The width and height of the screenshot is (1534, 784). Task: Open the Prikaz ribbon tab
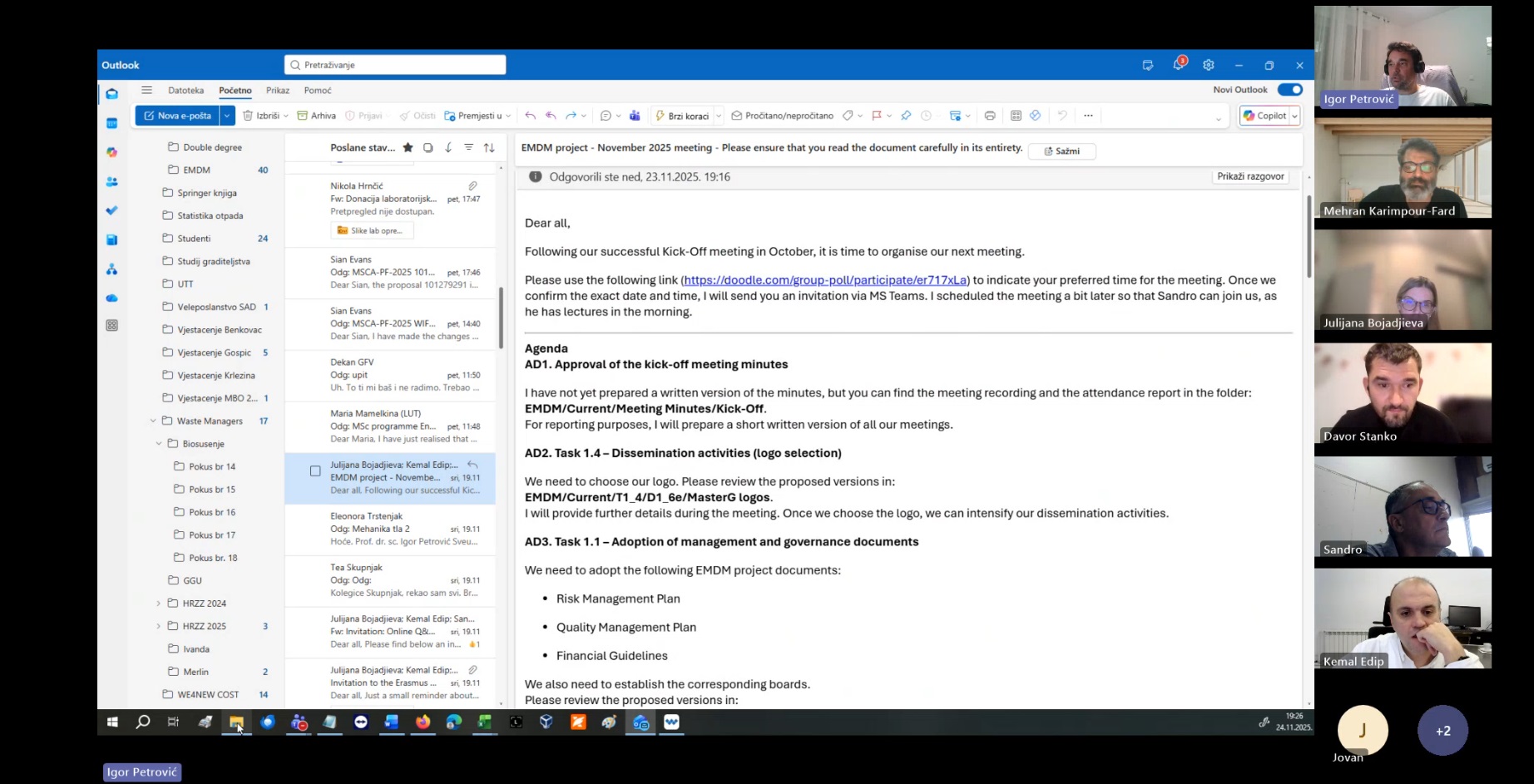278,91
